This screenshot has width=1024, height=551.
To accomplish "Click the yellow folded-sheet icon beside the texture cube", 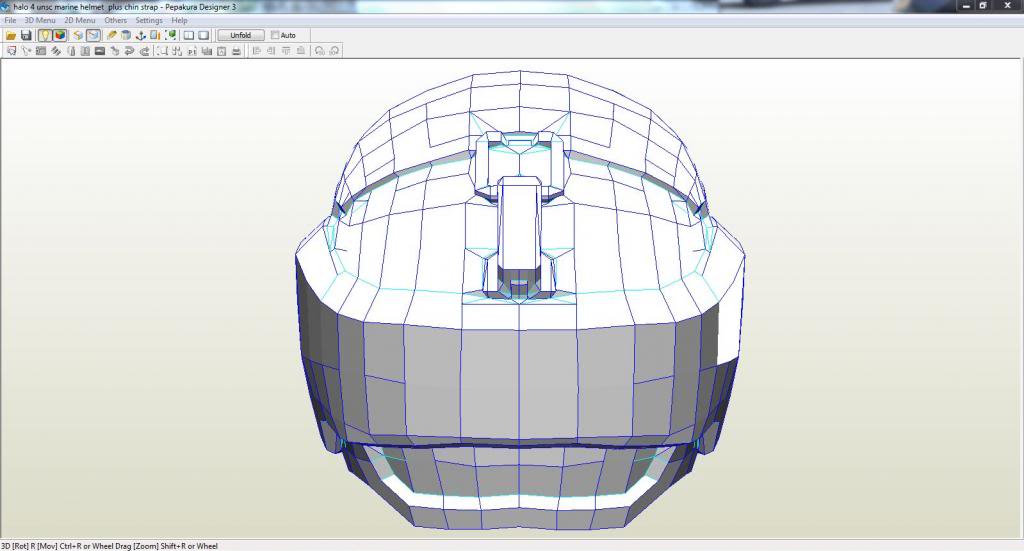I will tap(78, 35).
